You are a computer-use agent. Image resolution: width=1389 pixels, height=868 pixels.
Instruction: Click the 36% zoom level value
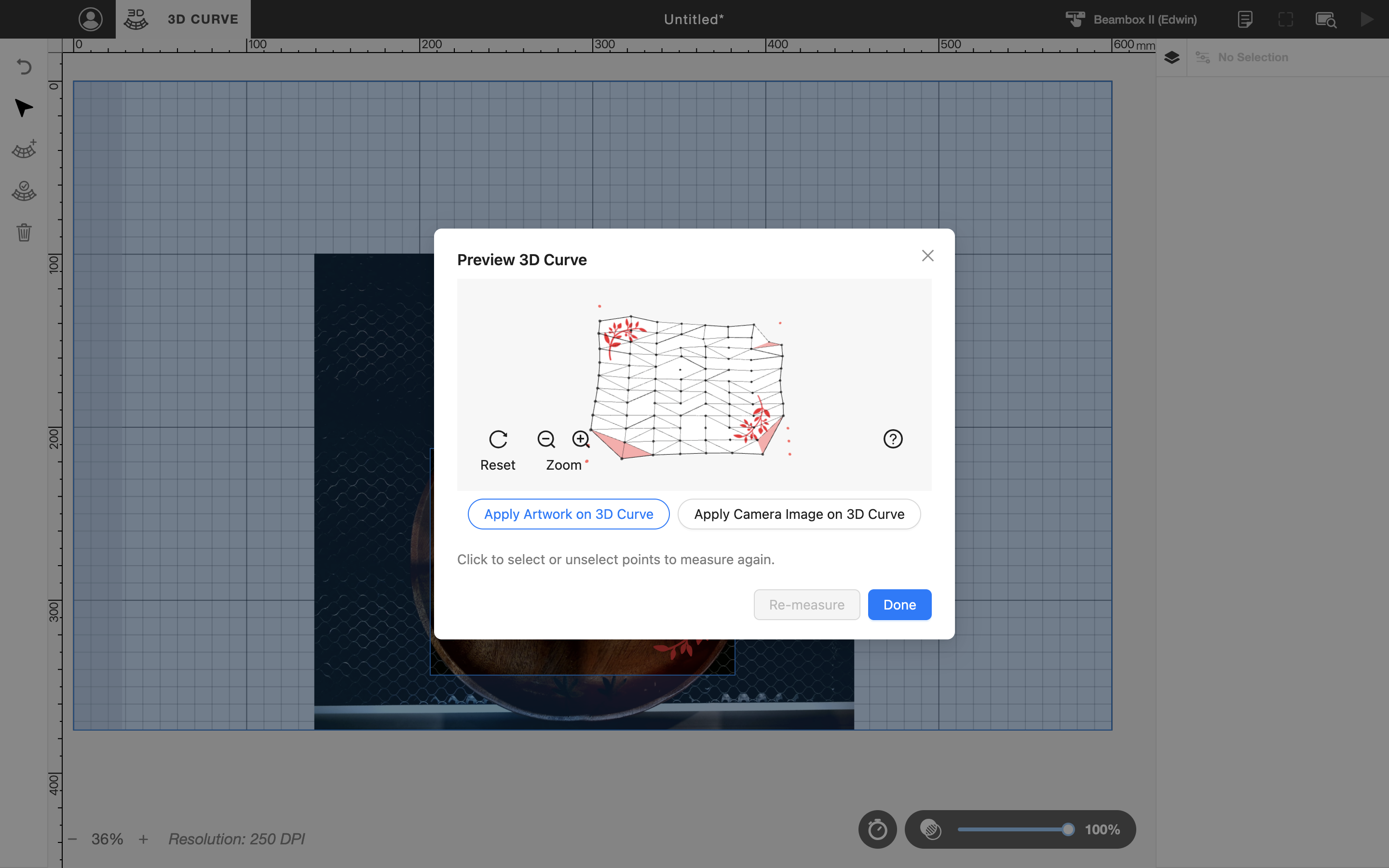click(108, 839)
